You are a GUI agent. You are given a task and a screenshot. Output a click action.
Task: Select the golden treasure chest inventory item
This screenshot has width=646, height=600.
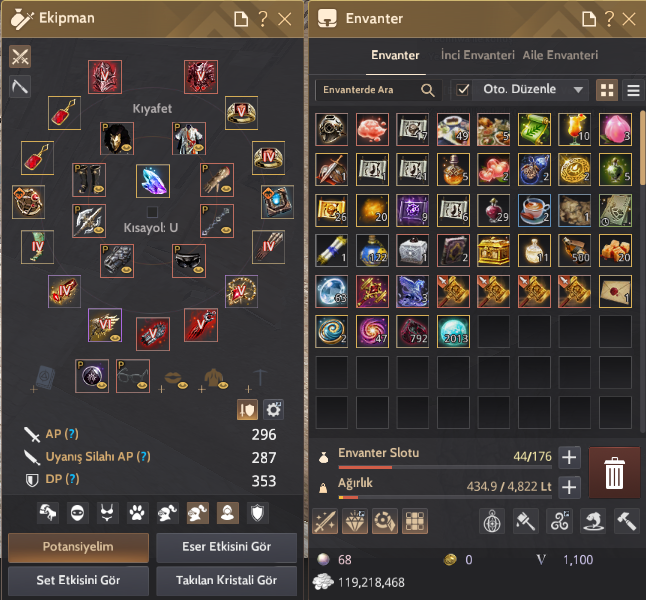494,251
